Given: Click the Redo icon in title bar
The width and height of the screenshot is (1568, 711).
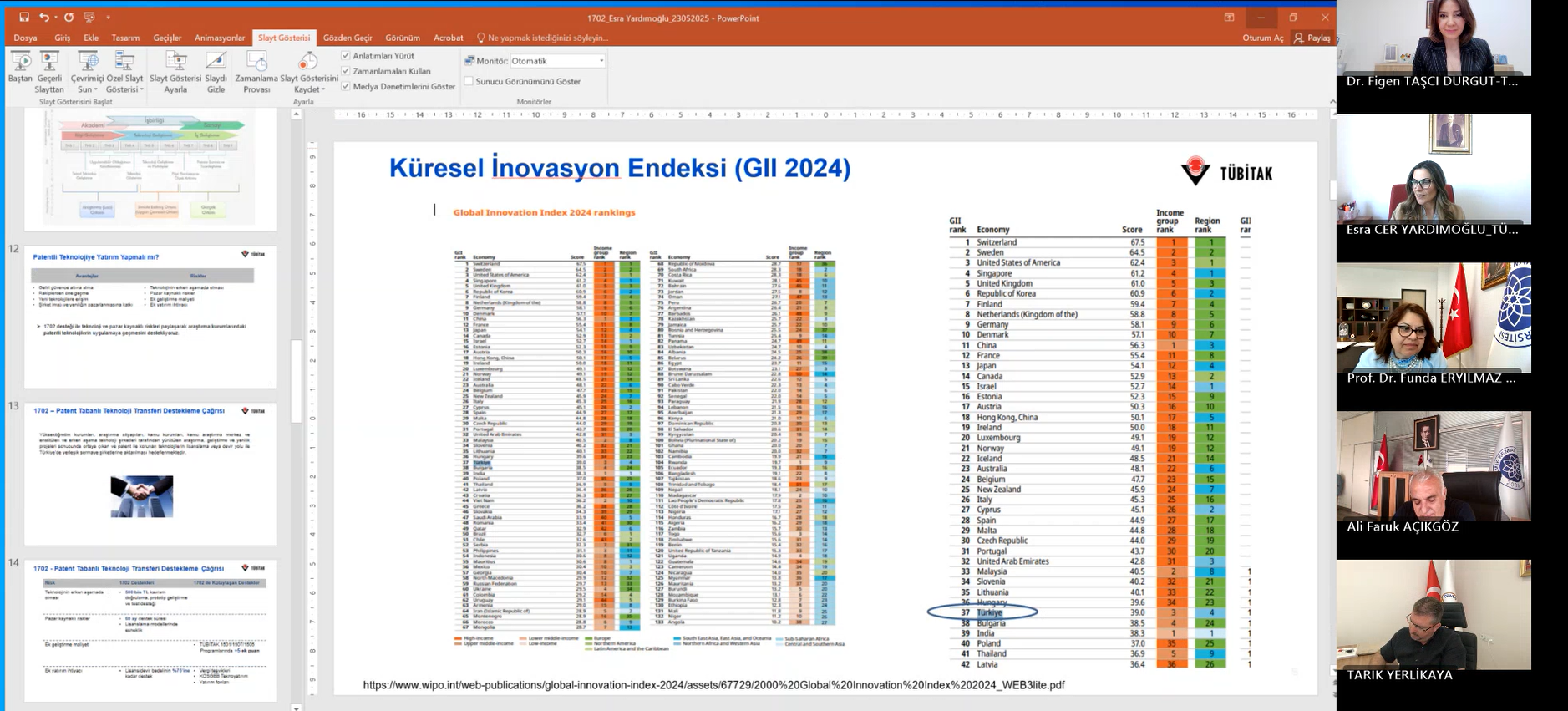Looking at the screenshot, I should pos(69,18).
